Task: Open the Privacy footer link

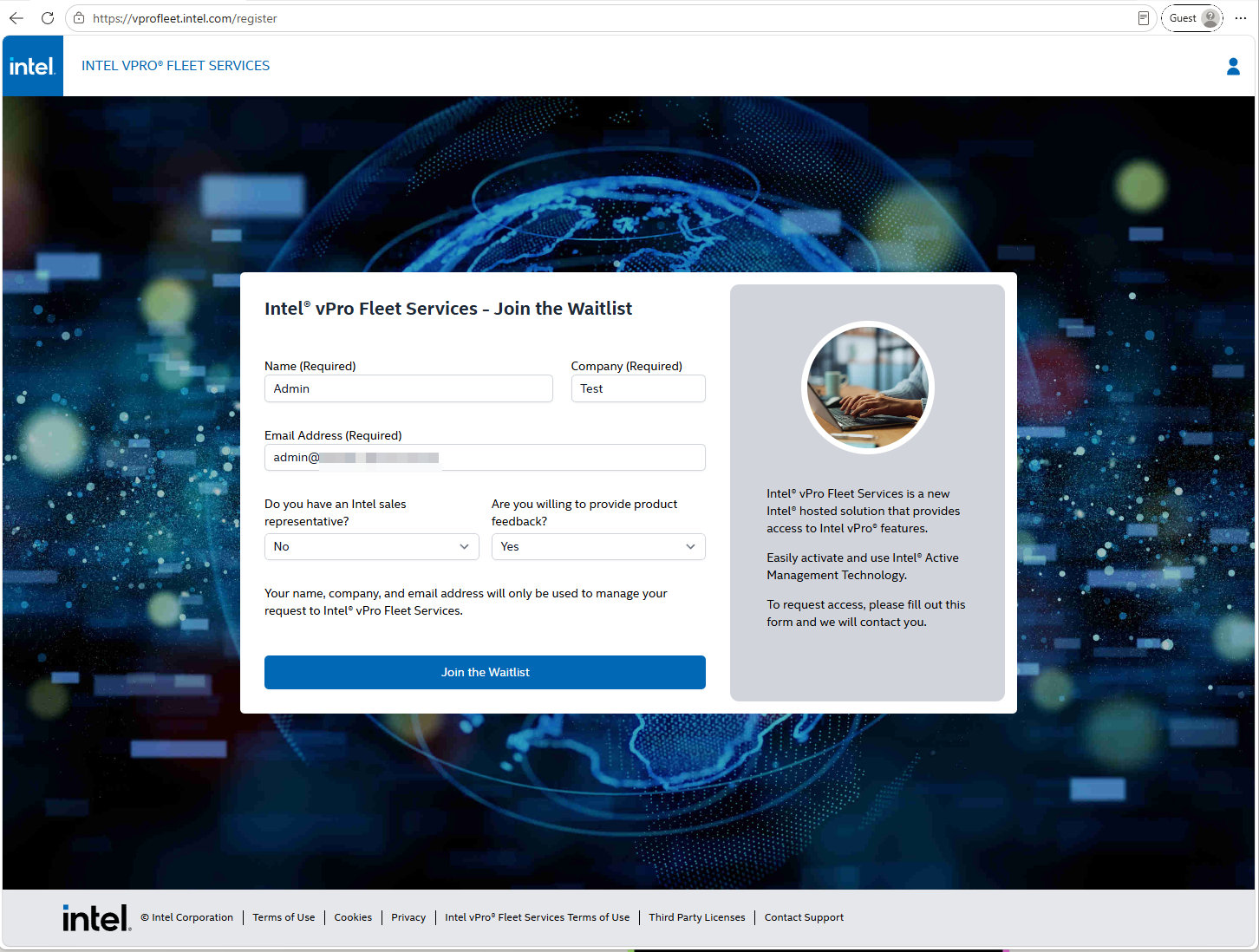Action: pos(408,917)
